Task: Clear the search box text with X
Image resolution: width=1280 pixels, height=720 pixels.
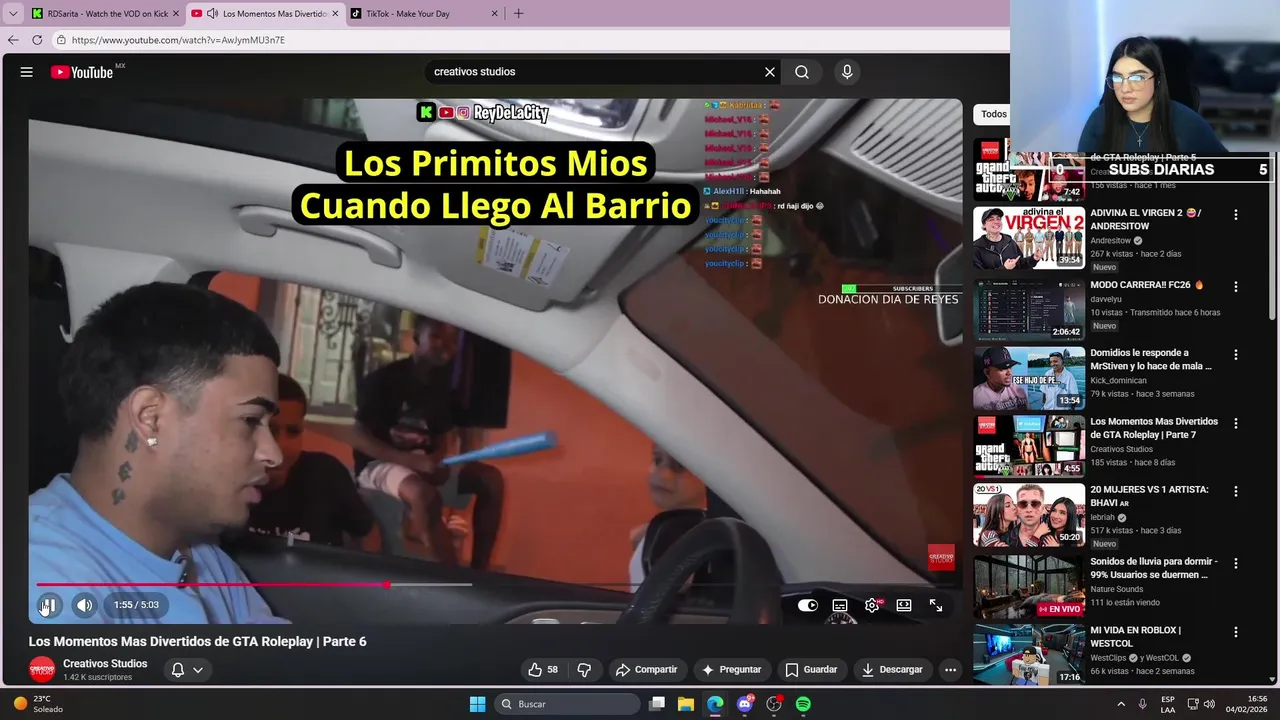Action: (770, 72)
